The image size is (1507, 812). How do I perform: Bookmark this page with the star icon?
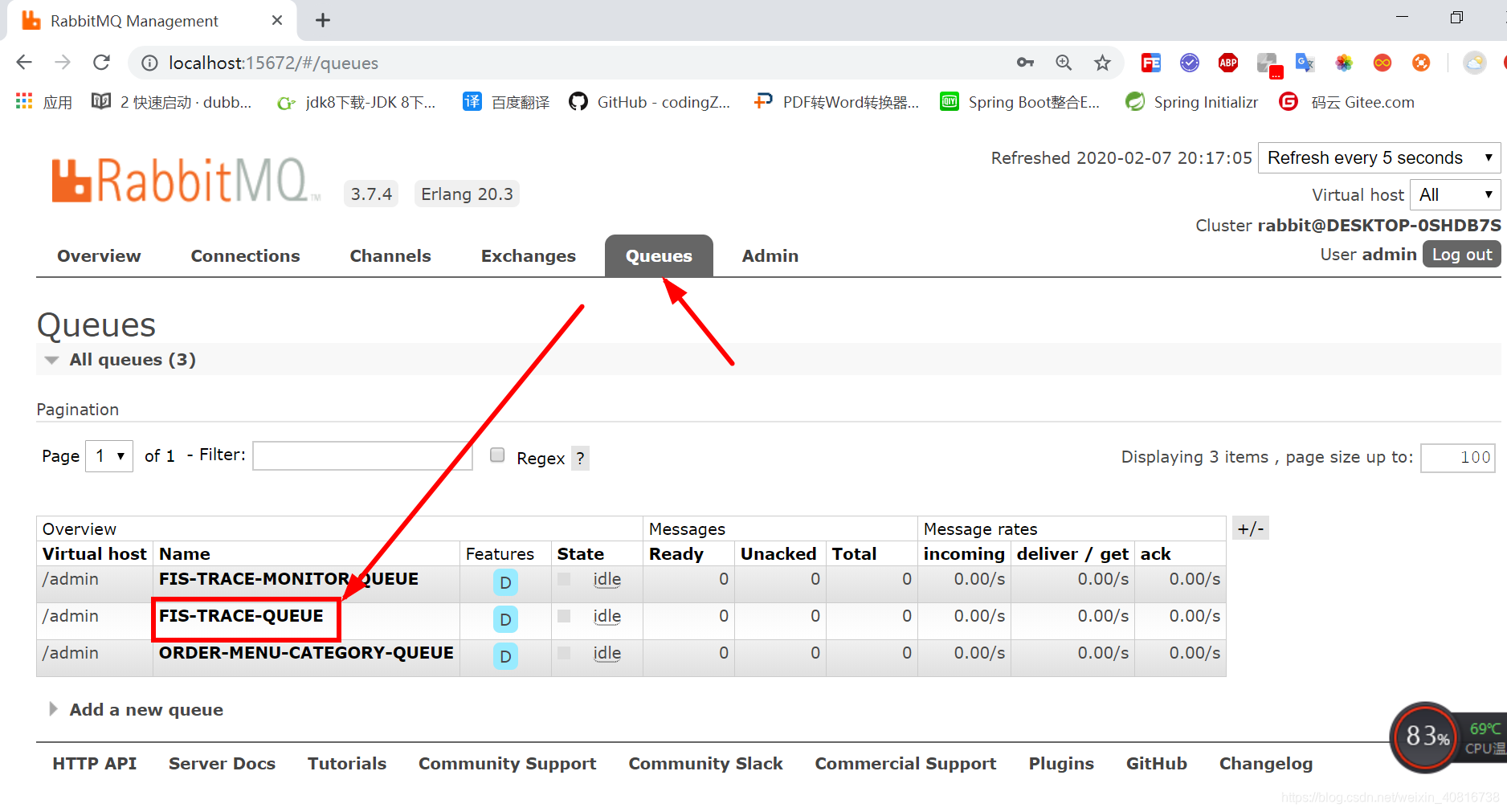coord(1102,63)
